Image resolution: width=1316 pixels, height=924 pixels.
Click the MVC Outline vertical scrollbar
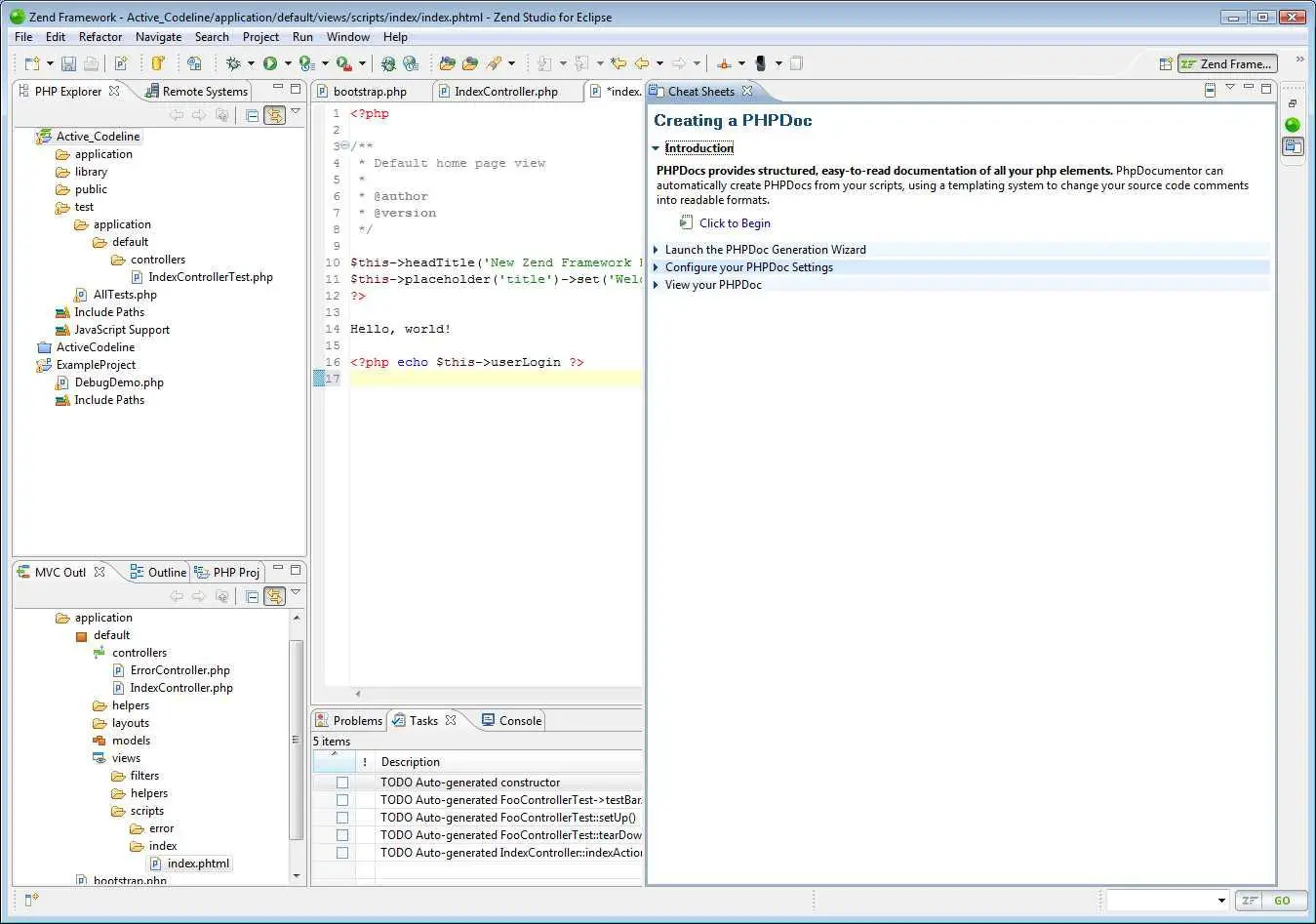click(297, 742)
